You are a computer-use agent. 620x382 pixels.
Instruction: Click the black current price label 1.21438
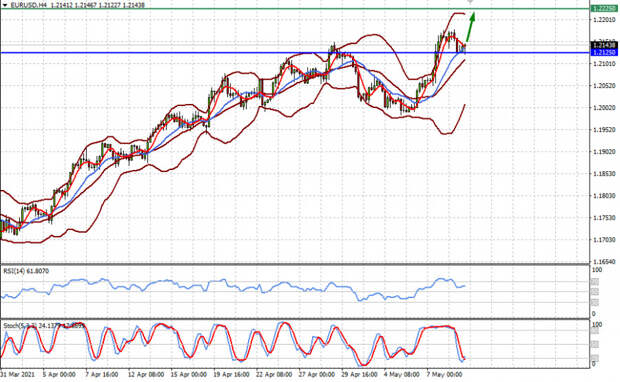pyautogui.click(x=604, y=45)
